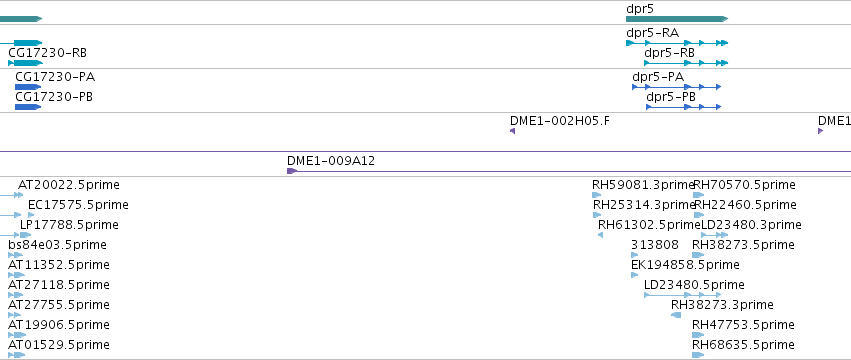Click the CG17230-PB blue feature bar

click(x=28, y=107)
